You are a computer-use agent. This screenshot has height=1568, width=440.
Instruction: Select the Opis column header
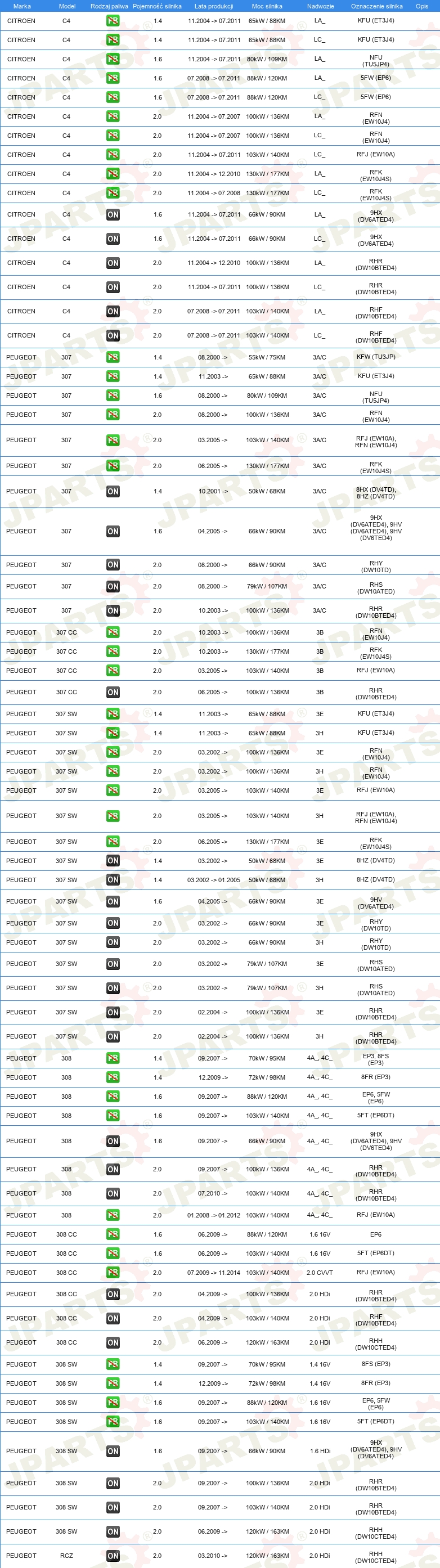coord(422,6)
